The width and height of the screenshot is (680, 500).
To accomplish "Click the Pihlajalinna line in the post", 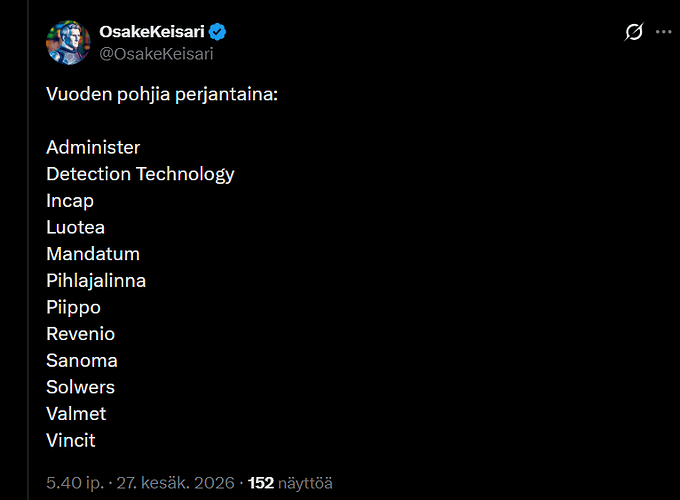I will click(96, 281).
